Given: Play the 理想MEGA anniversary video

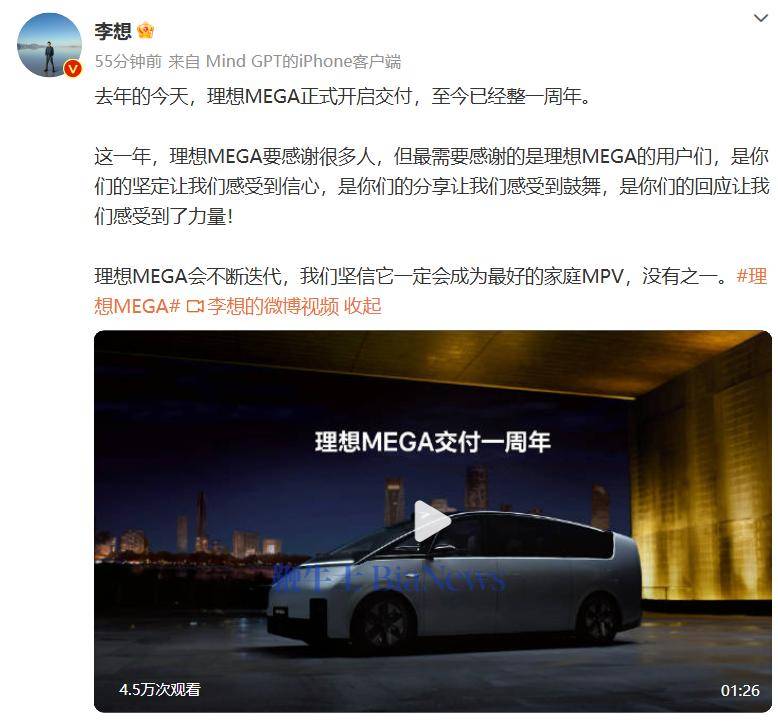Looking at the screenshot, I should 431,521.
